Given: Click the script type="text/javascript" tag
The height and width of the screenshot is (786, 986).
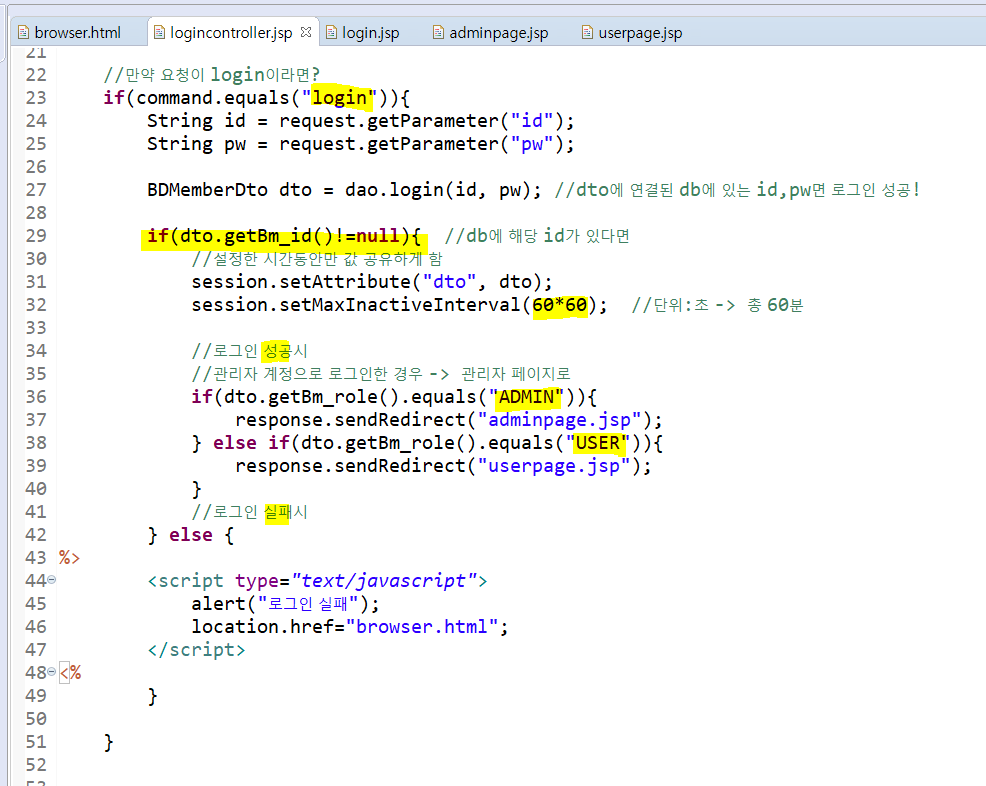Looking at the screenshot, I should pyautogui.click(x=318, y=581).
